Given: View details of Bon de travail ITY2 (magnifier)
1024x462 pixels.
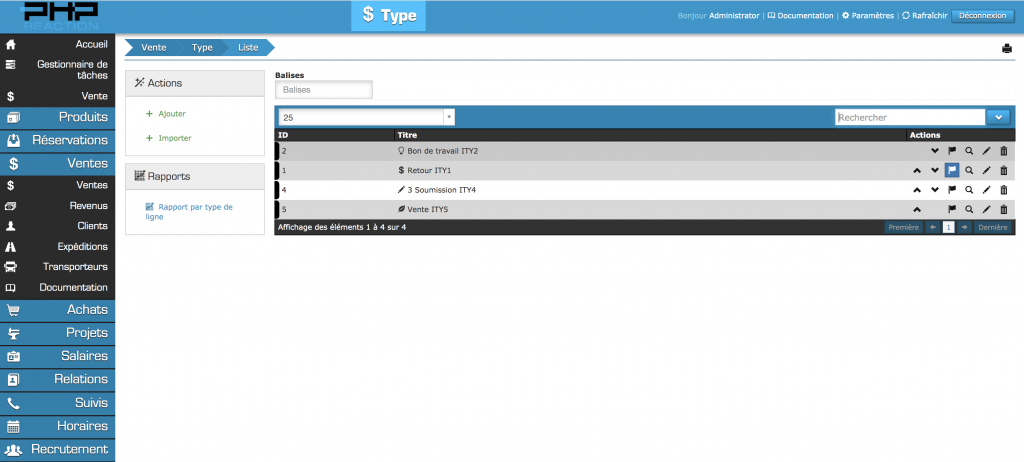Looking at the screenshot, I should coord(969,151).
